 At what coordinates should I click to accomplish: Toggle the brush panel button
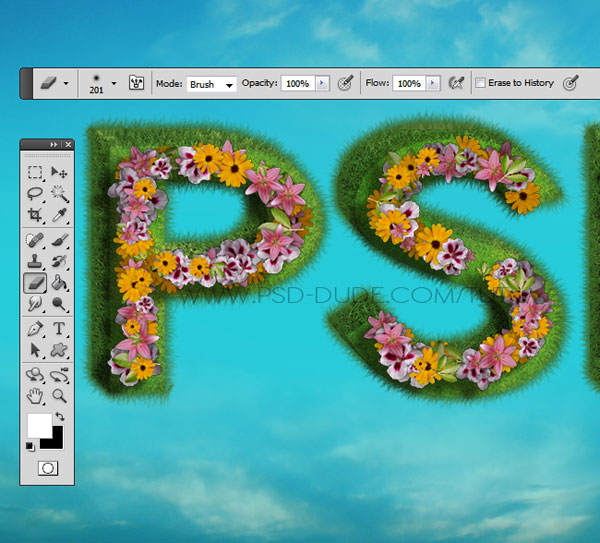click(x=137, y=83)
